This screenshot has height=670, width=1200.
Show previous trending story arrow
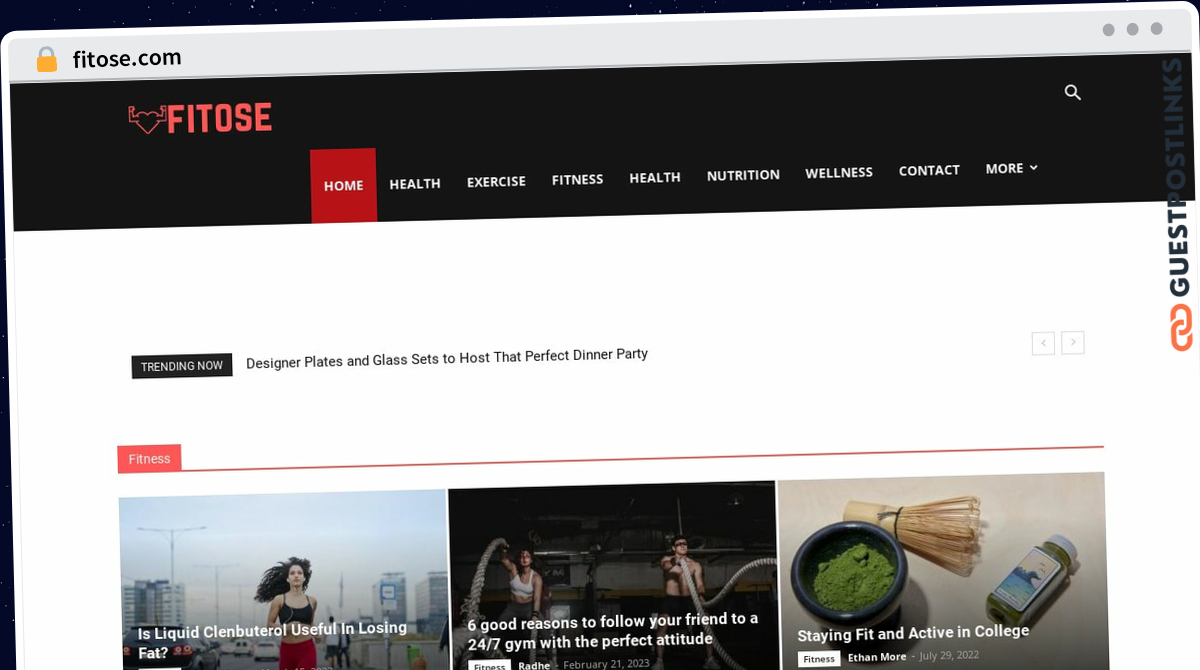coord(1043,343)
